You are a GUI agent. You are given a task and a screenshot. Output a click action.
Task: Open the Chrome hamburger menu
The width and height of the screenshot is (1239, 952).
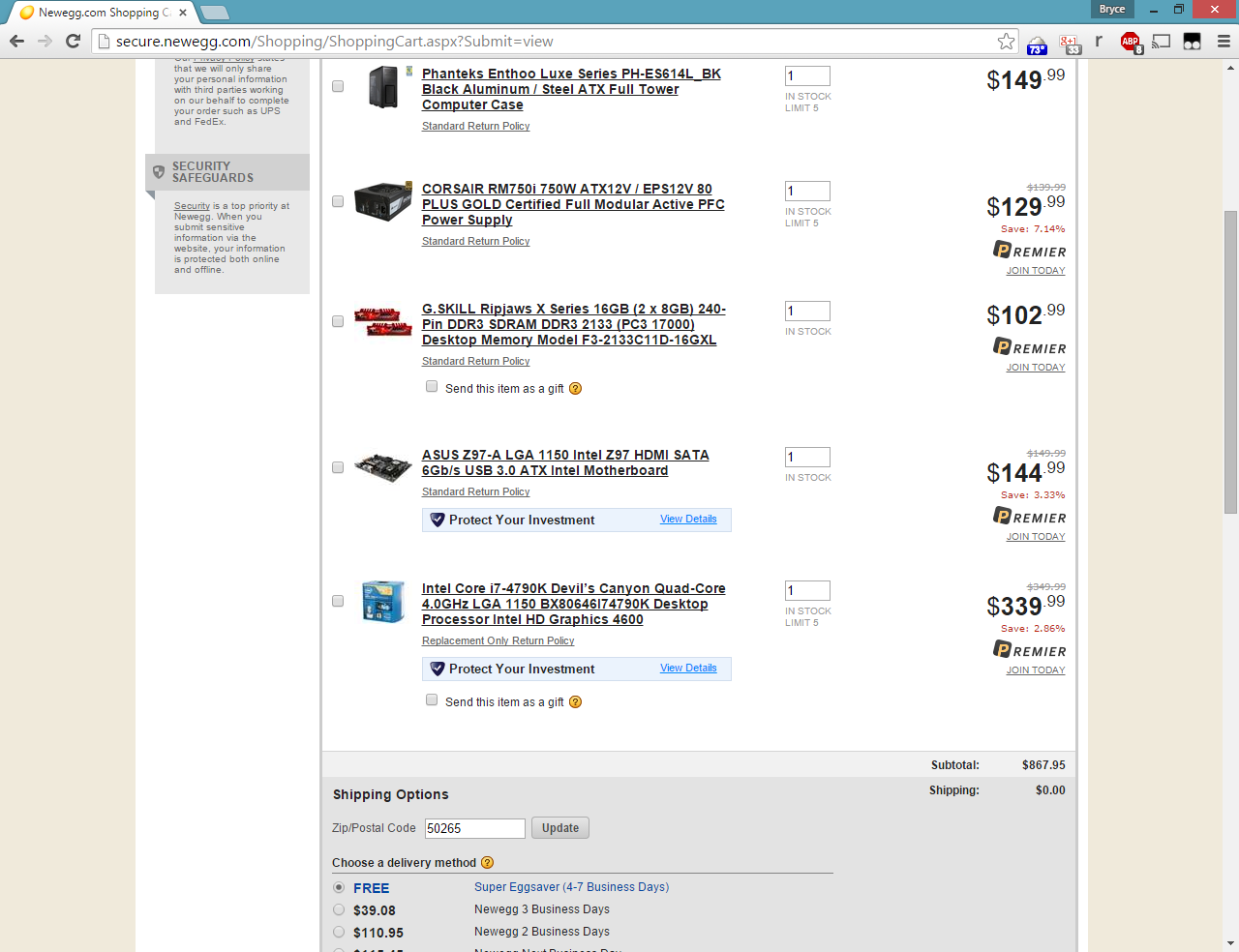tap(1224, 41)
